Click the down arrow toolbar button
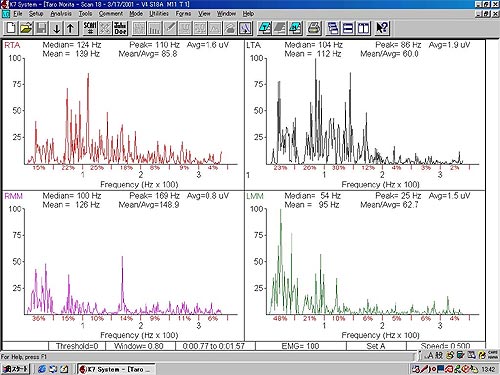The image size is (500, 375). (57, 28)
